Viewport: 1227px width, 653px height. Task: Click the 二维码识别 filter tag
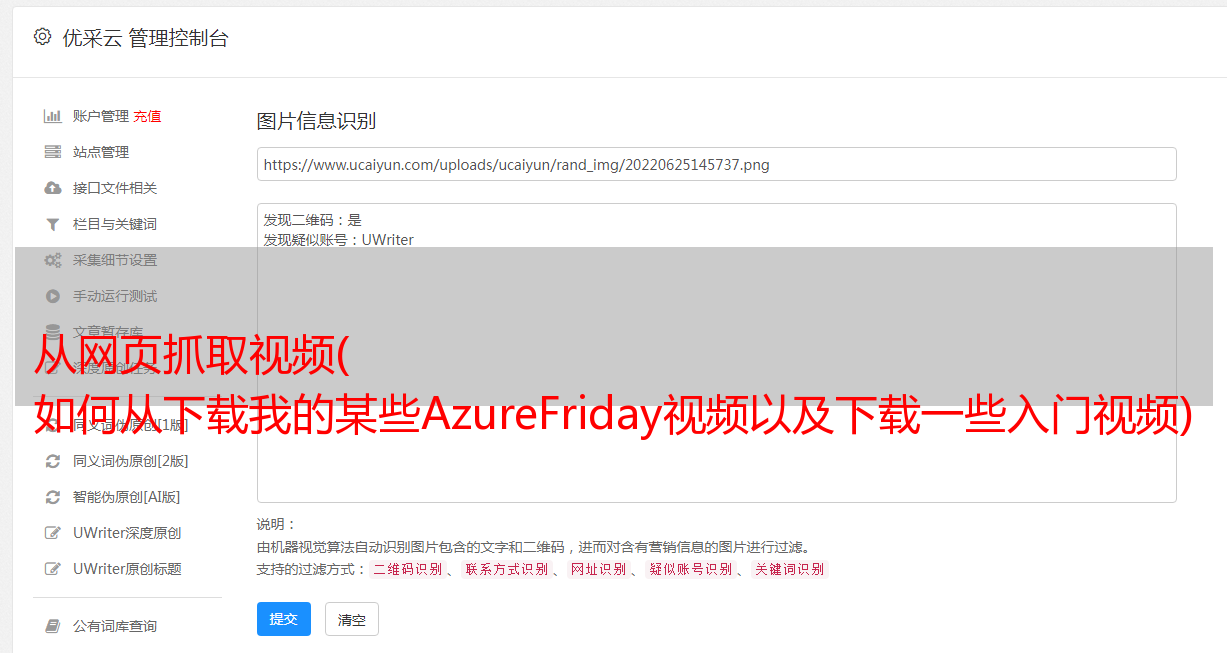[x=407, y=569]
